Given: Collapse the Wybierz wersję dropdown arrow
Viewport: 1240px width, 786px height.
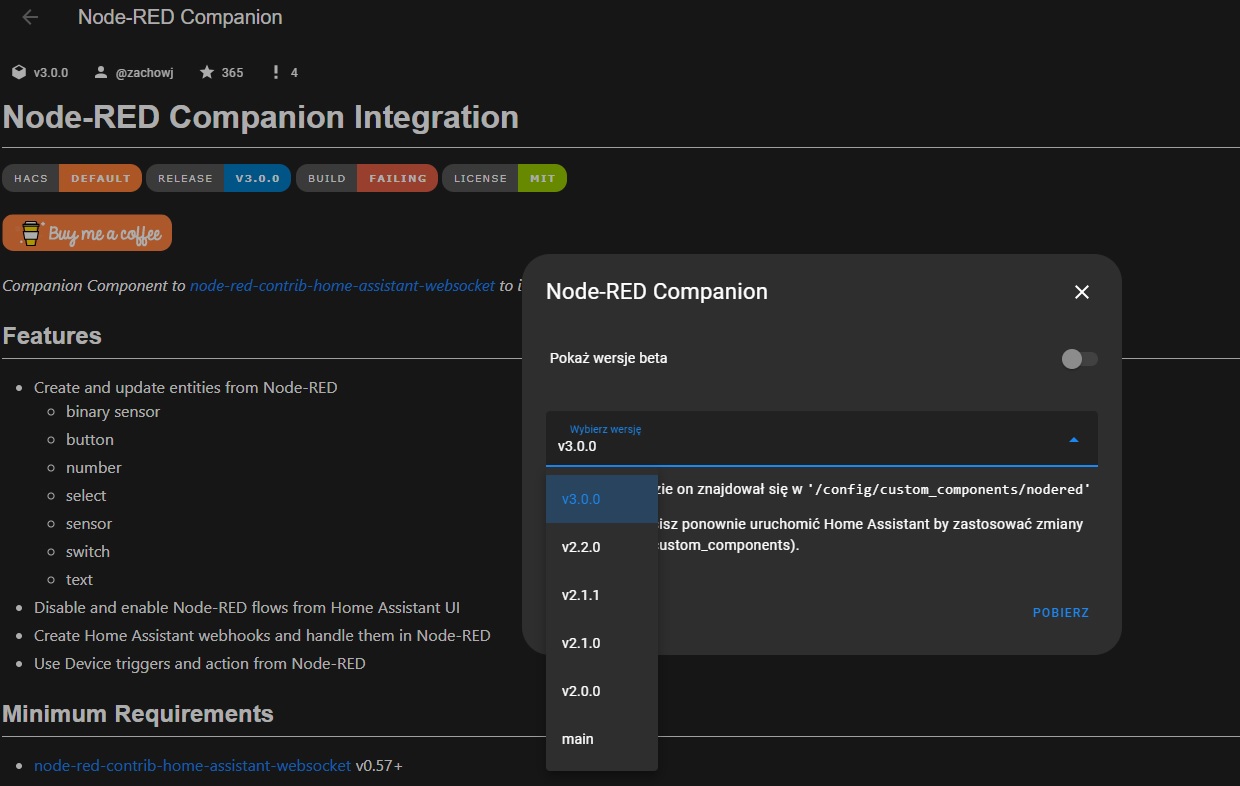Looking at the screenshot, I should click(1074, 439).
